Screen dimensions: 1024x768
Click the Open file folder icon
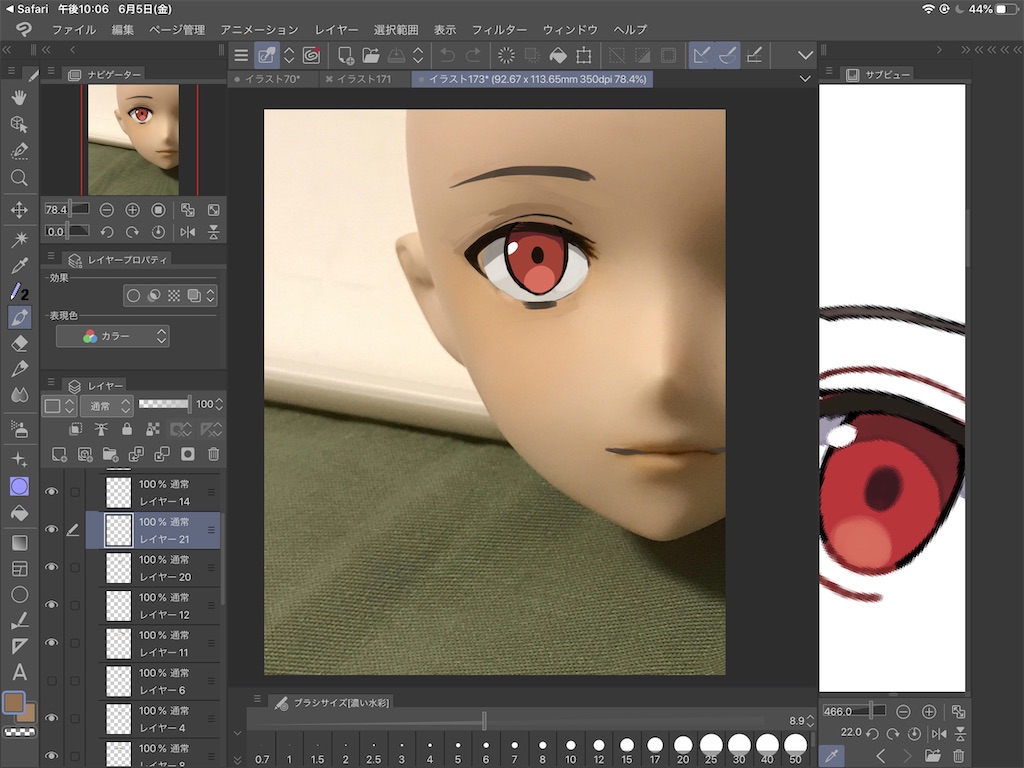tap(371, 56)
